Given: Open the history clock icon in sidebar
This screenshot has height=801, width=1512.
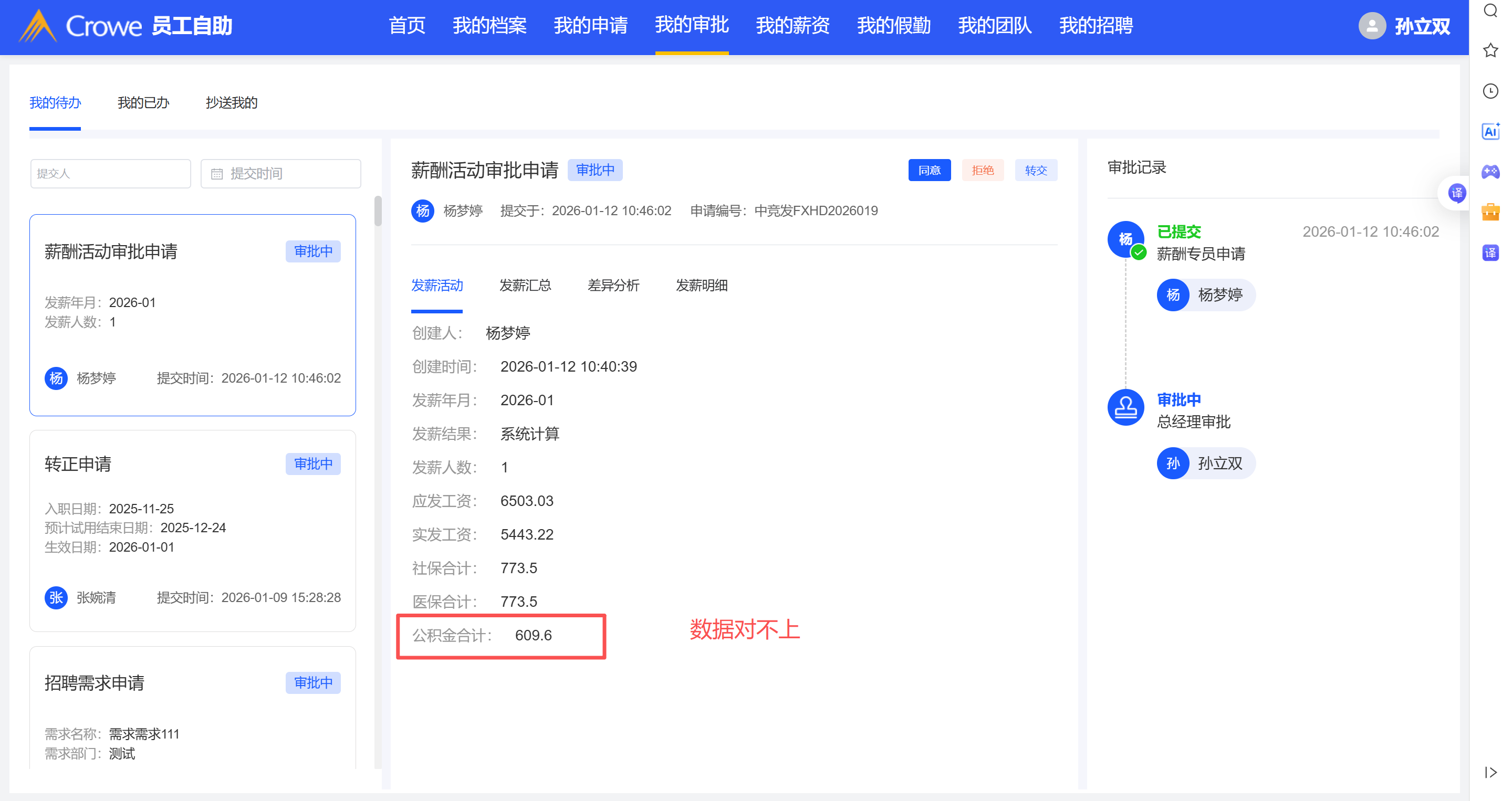Looking at the screenshot, I should 1490,91.
